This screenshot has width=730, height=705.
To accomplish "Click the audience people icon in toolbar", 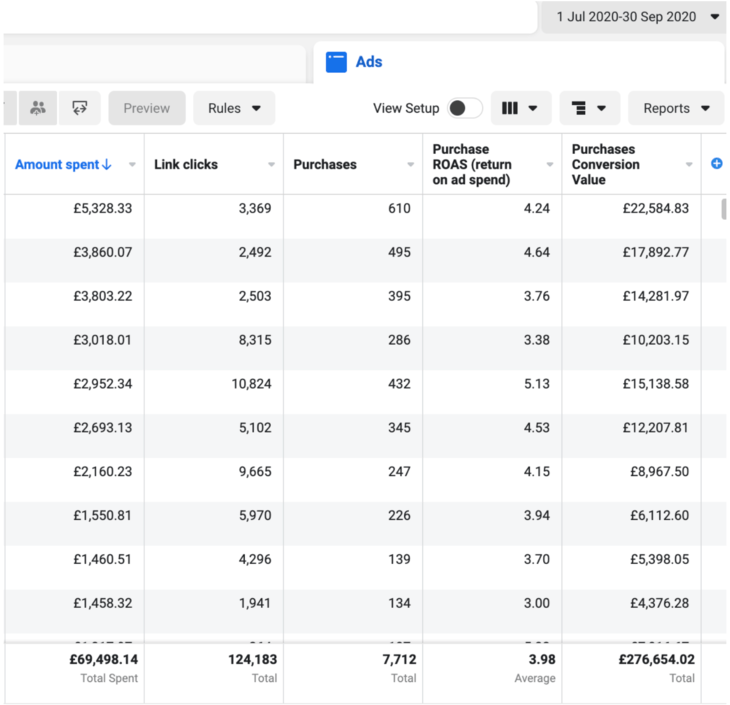I will pos(38,108).
